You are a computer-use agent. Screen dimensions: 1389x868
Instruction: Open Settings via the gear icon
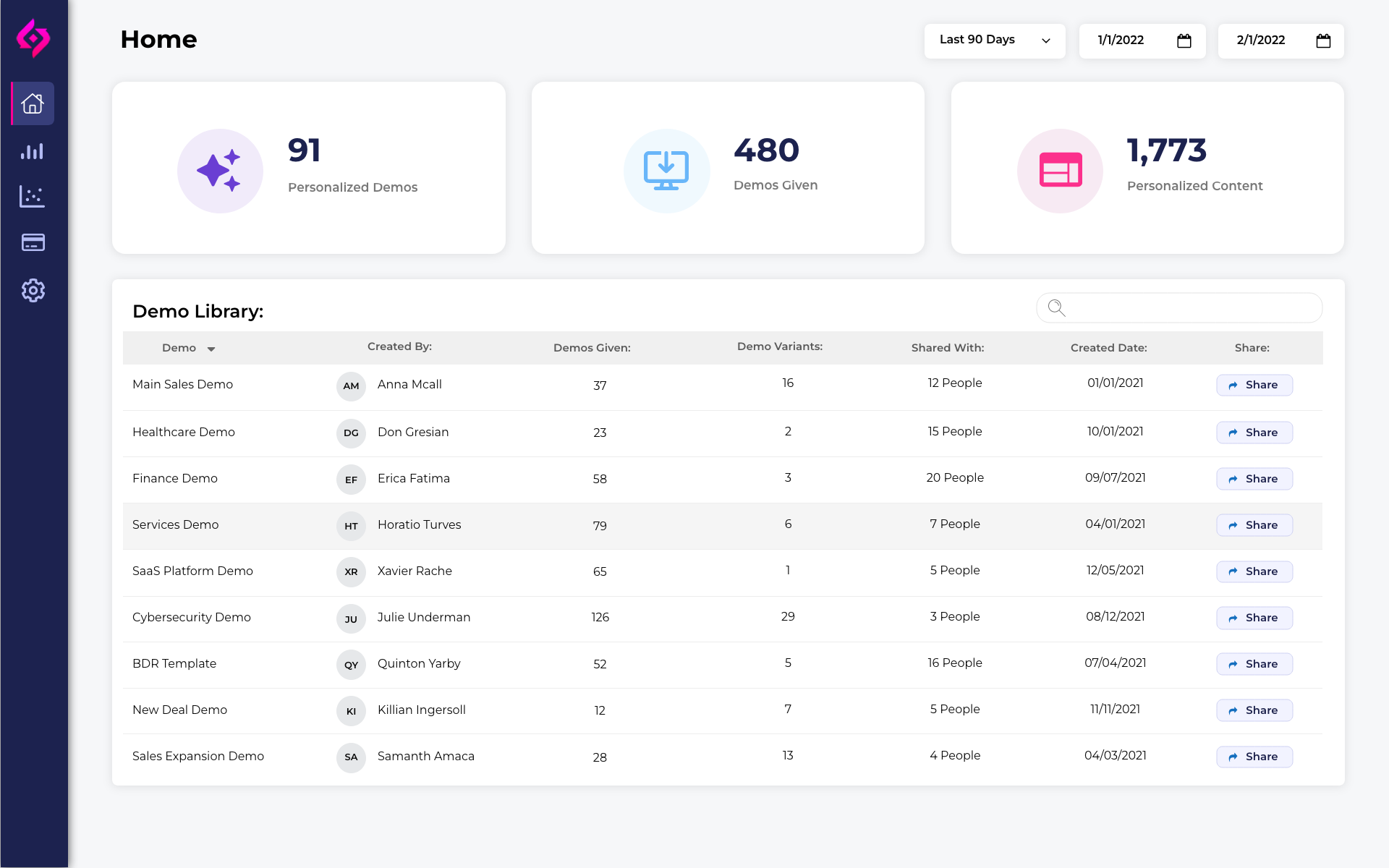pyautogui.click(x=33, y=290)
